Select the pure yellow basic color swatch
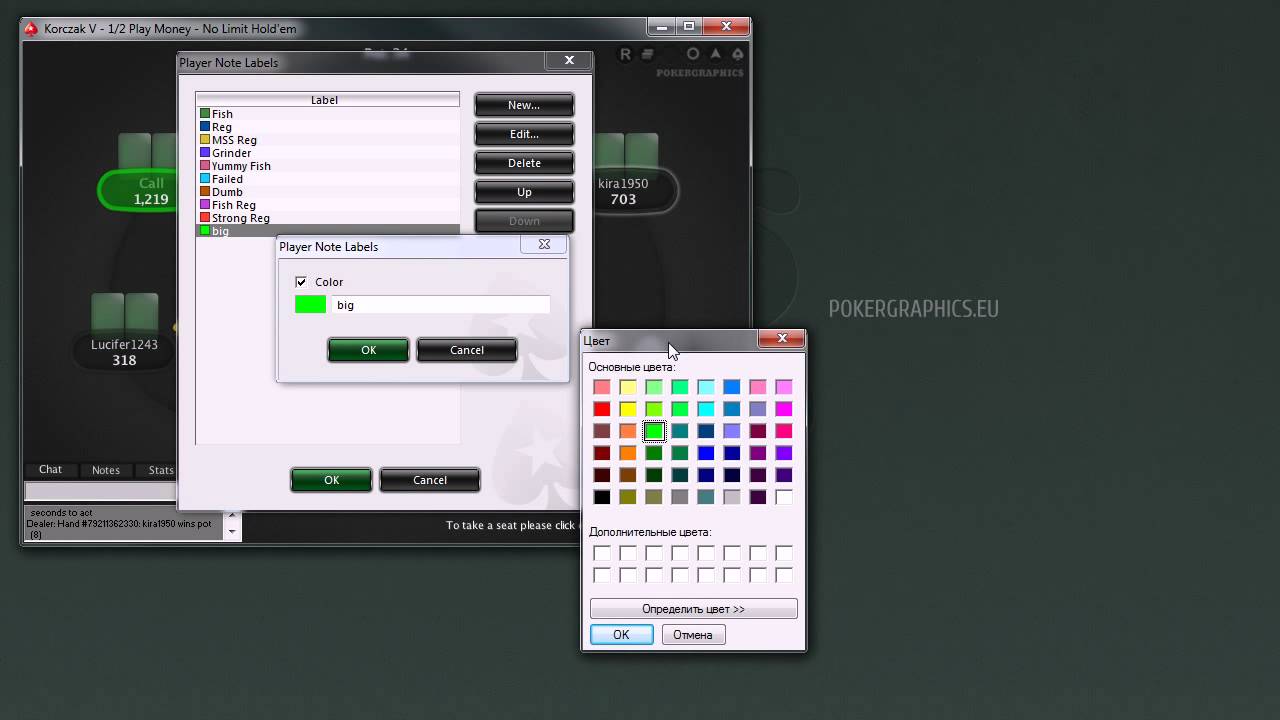Viewport: 1280px width, 720px height. pyautogui.click(x=628, y=409)
